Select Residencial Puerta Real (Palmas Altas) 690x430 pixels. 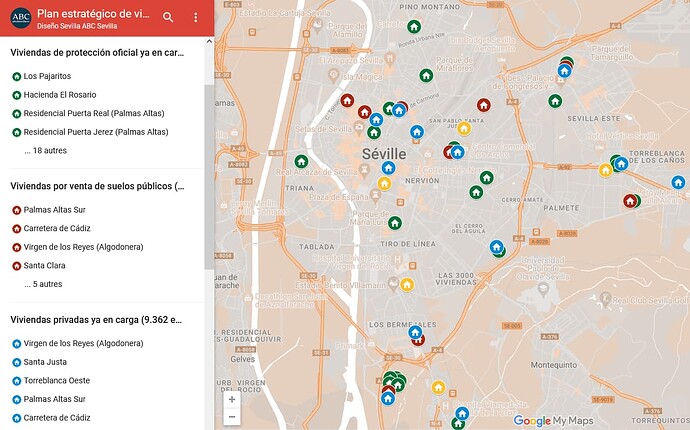pos(94,113)
